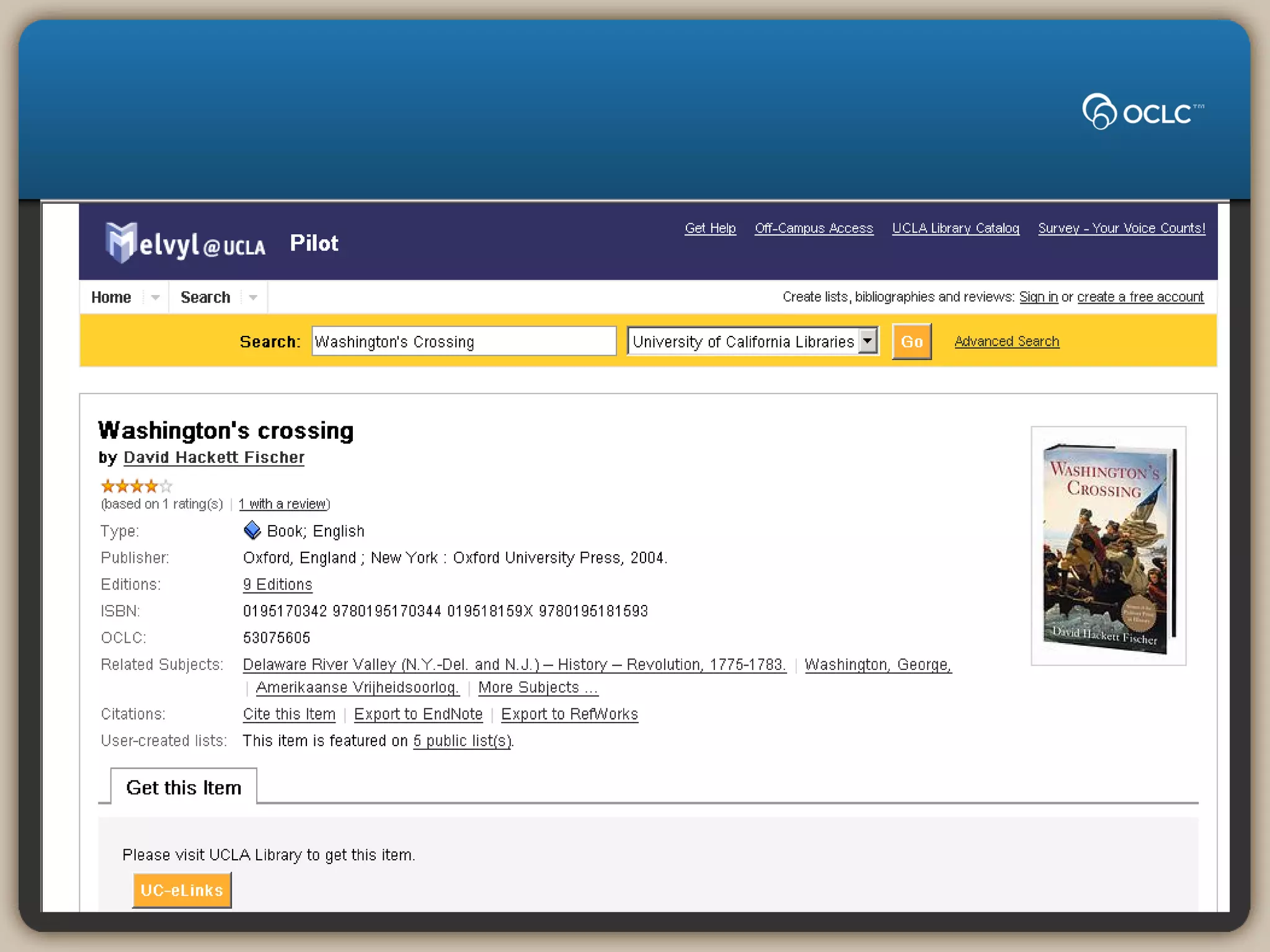Click the OCLC logo
Viewport: 1270px width, 952px height.
pyautogui.click(x=1142, y=112)
